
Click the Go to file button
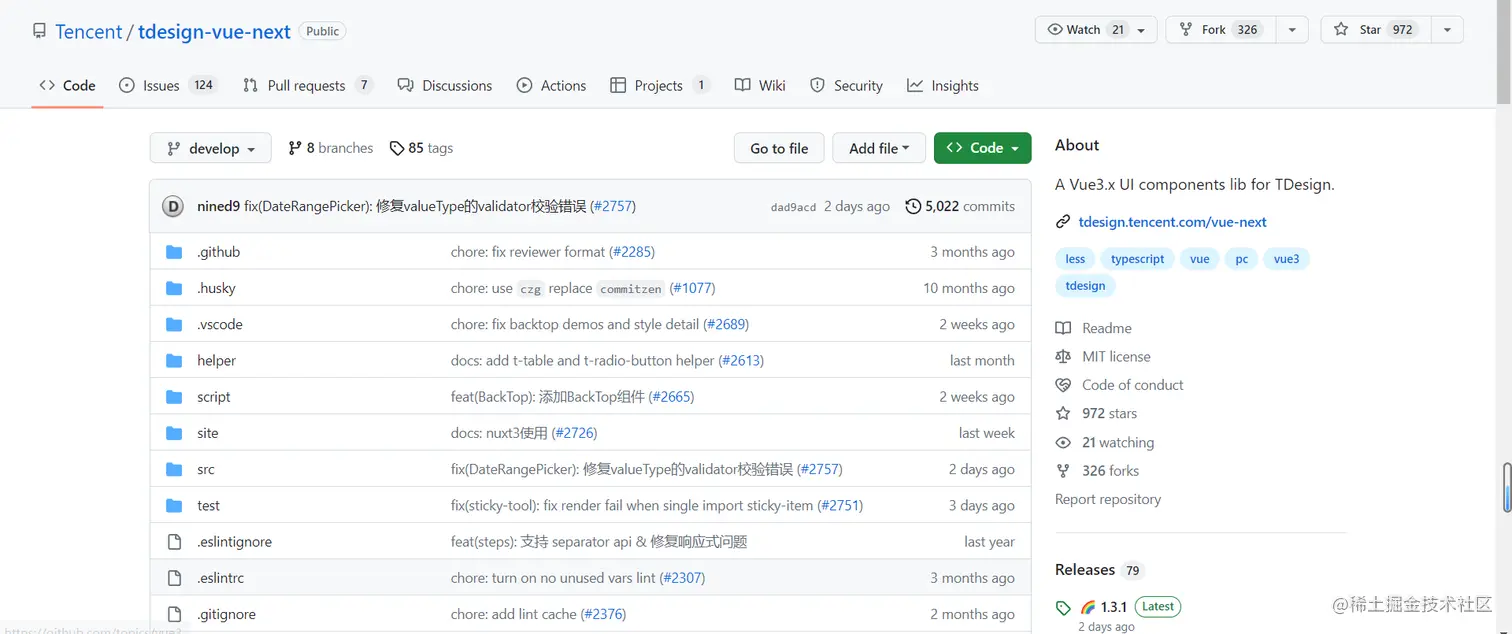779,148
